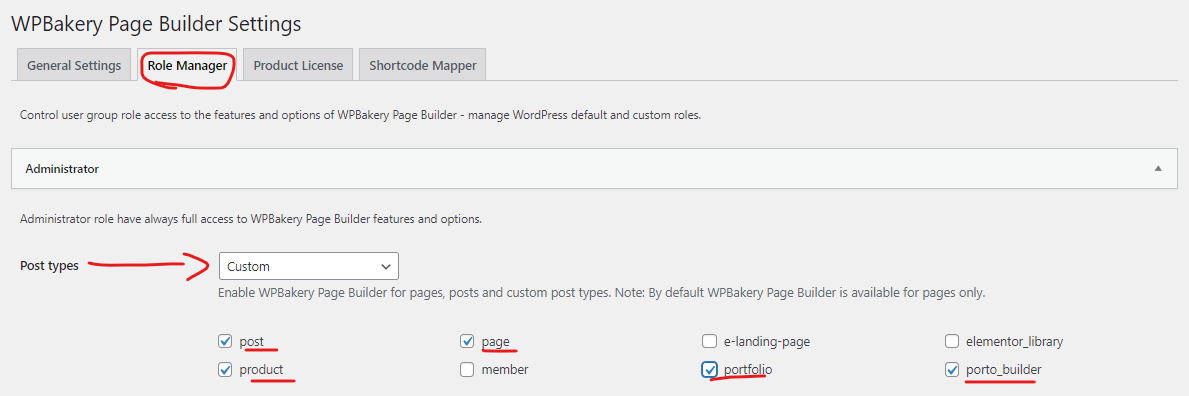Collapse the Administrator section arrow
The height and width of the screenshot is (396, 1189).
point(1158,168)
